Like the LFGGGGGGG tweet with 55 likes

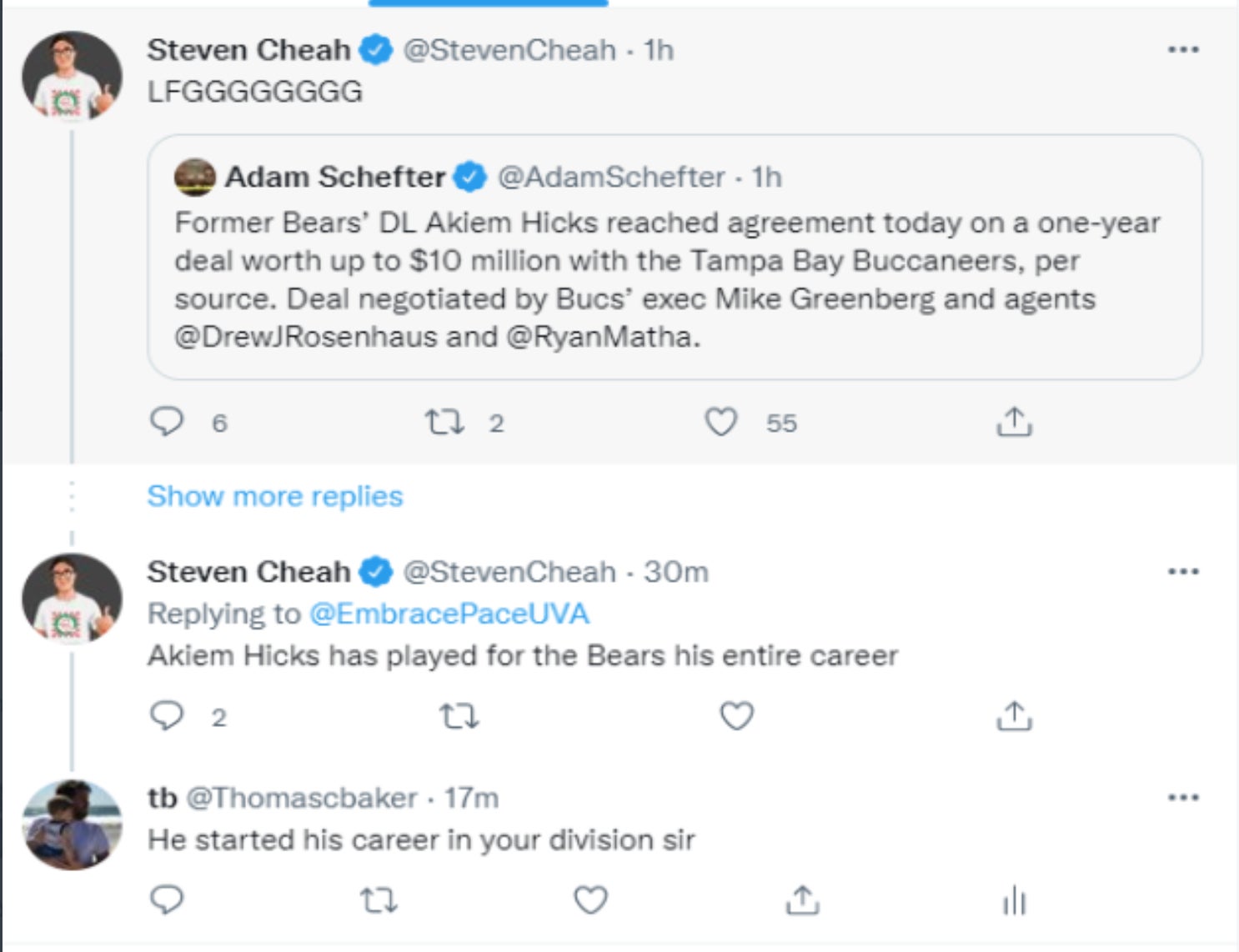pyautogui.click(x=721, y=422)
